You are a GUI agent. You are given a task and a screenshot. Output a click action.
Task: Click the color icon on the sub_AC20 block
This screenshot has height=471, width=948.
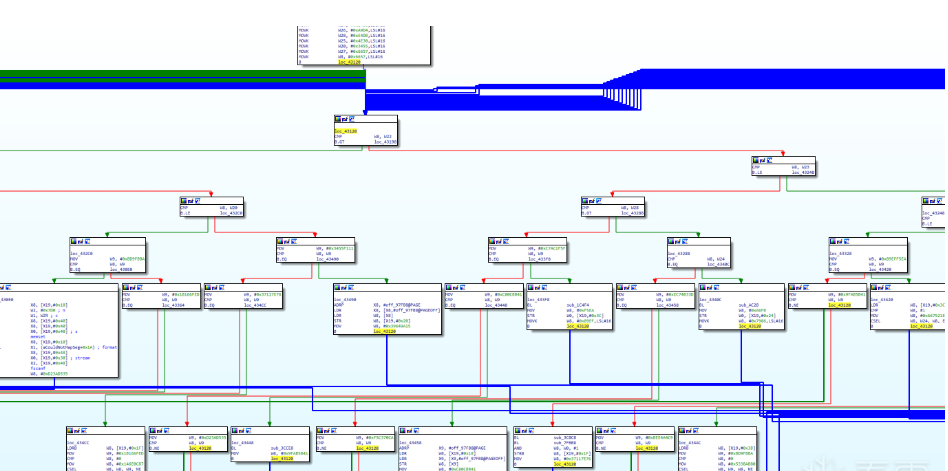[702, 287]
